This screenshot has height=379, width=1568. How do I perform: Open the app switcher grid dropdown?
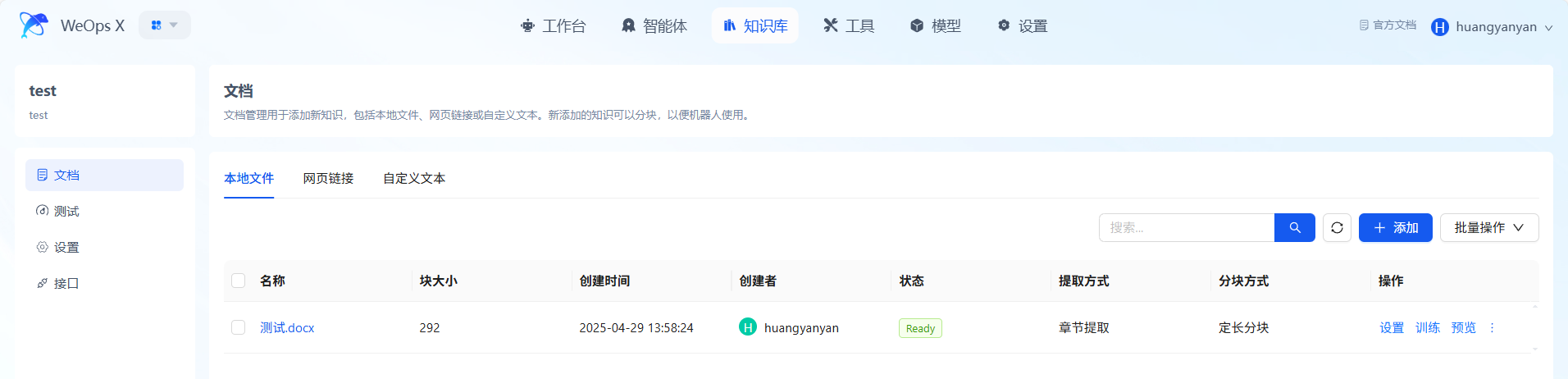point(165,25)
